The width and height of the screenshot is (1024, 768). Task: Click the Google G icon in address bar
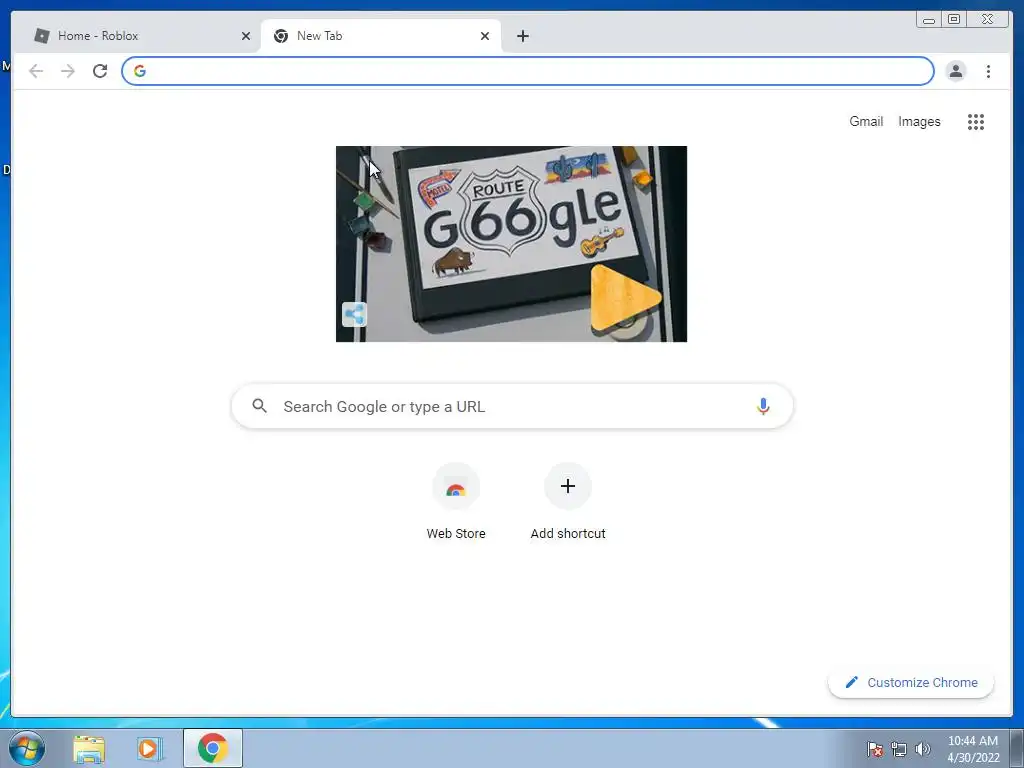tap(140, 71)
